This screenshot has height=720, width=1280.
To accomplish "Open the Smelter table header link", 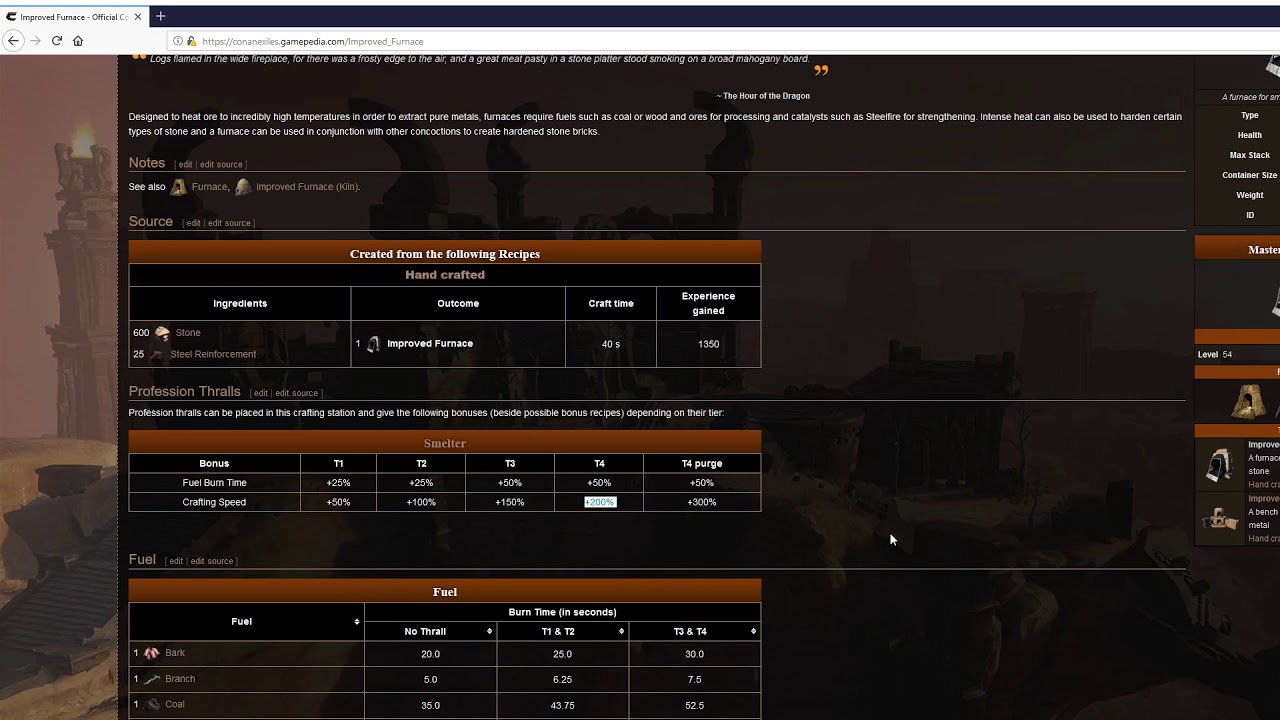I will (x=445, y=443).
